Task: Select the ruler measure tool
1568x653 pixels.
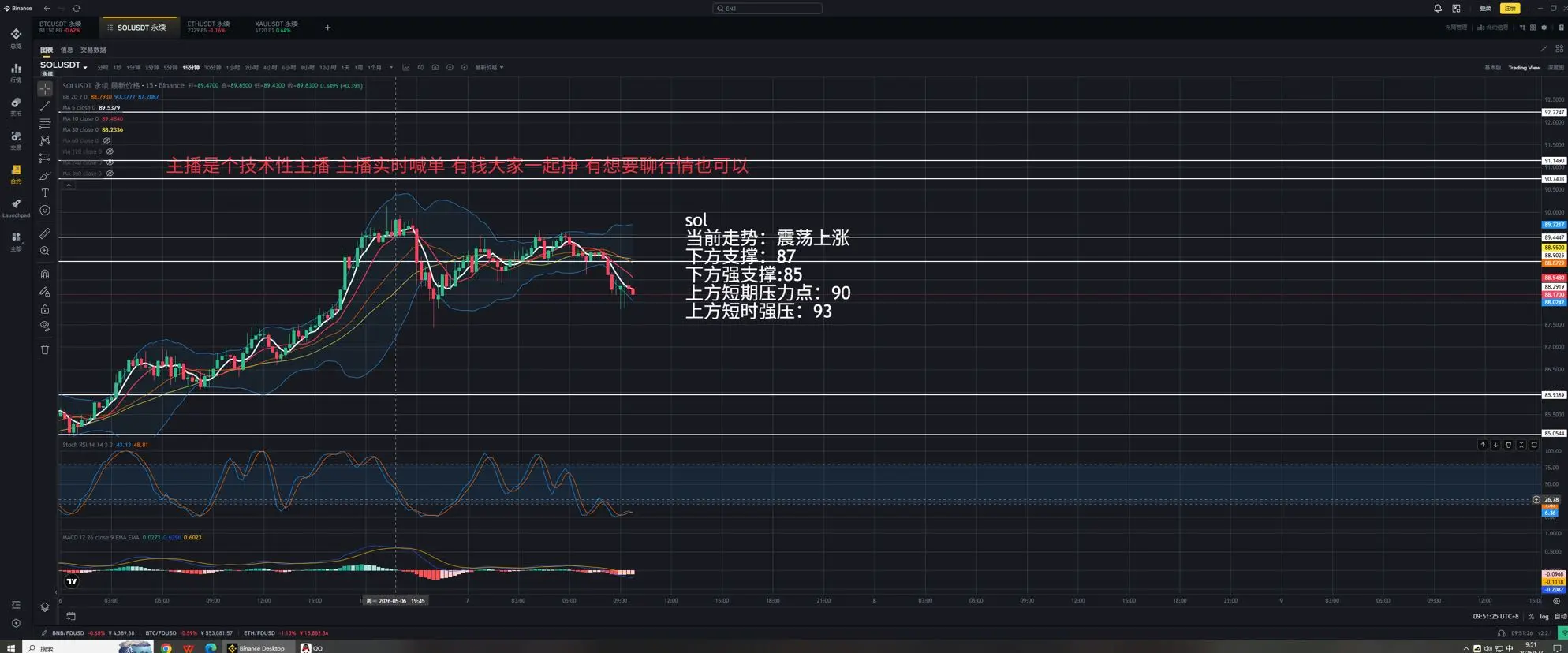Action: click(45, 233)
